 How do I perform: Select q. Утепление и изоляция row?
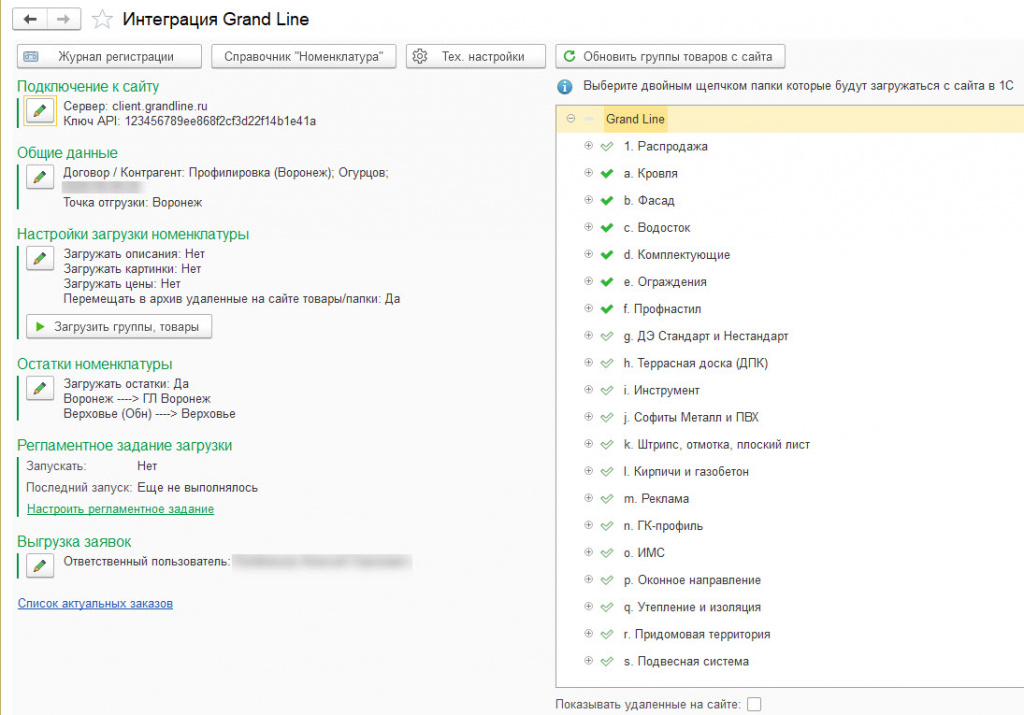tap(790, 607)
